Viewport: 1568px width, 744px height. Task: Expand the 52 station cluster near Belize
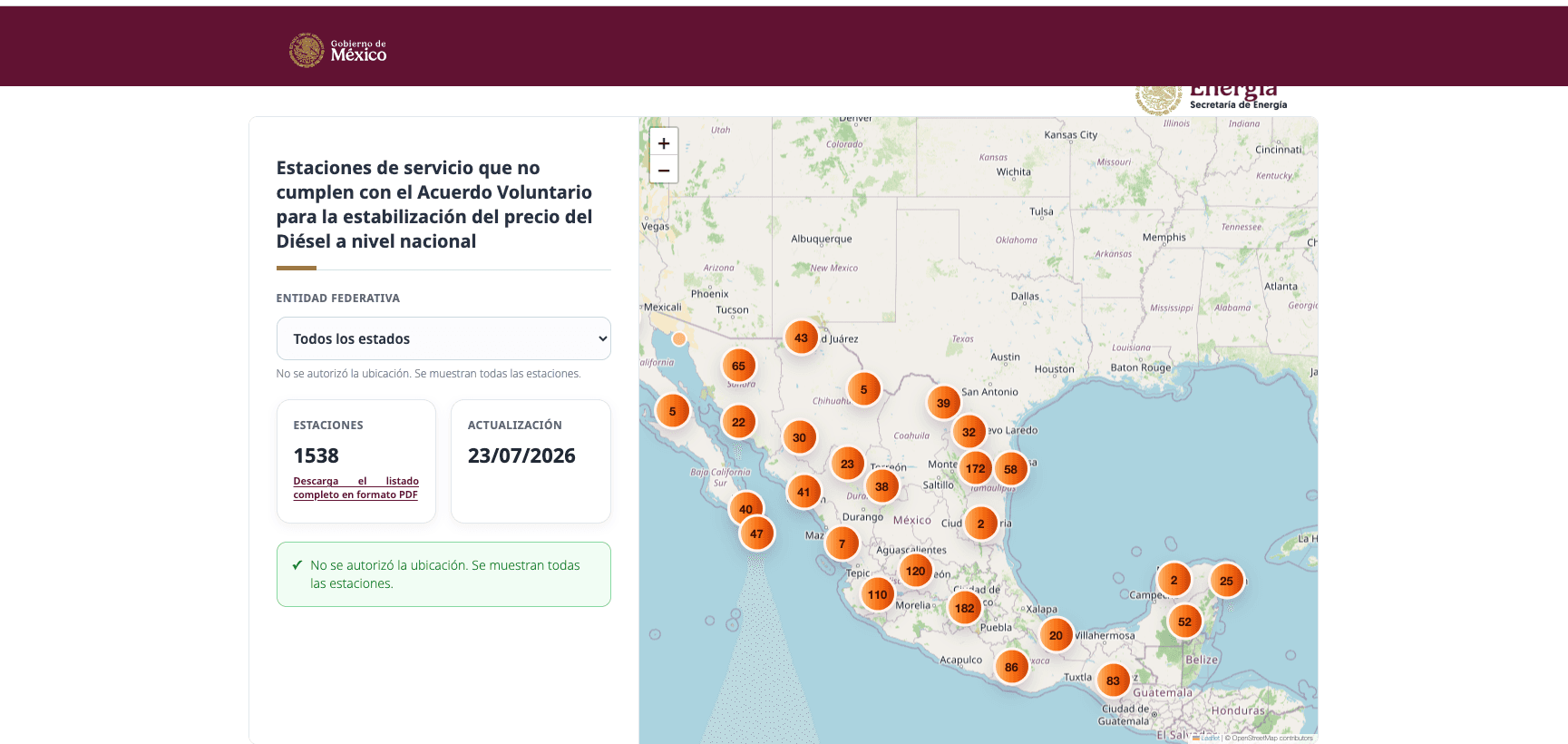(x=1184, y=622)
